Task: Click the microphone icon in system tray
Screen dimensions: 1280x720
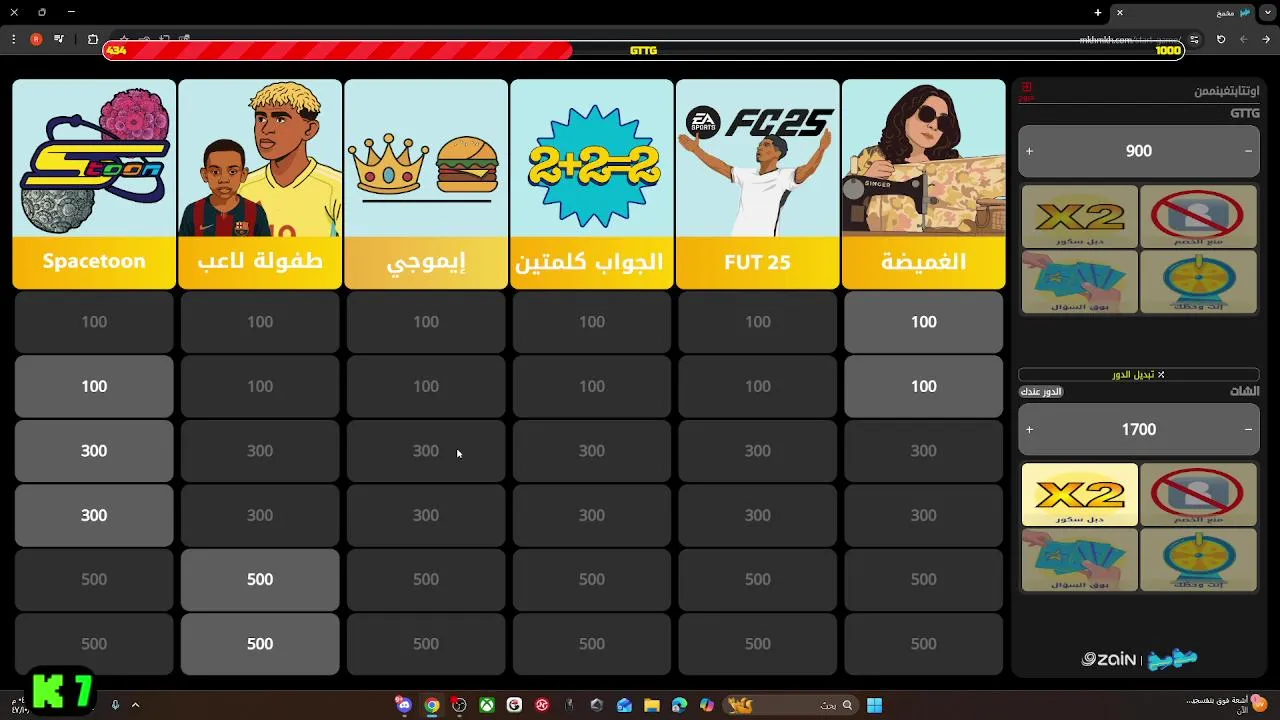Action: click(115, 705)
